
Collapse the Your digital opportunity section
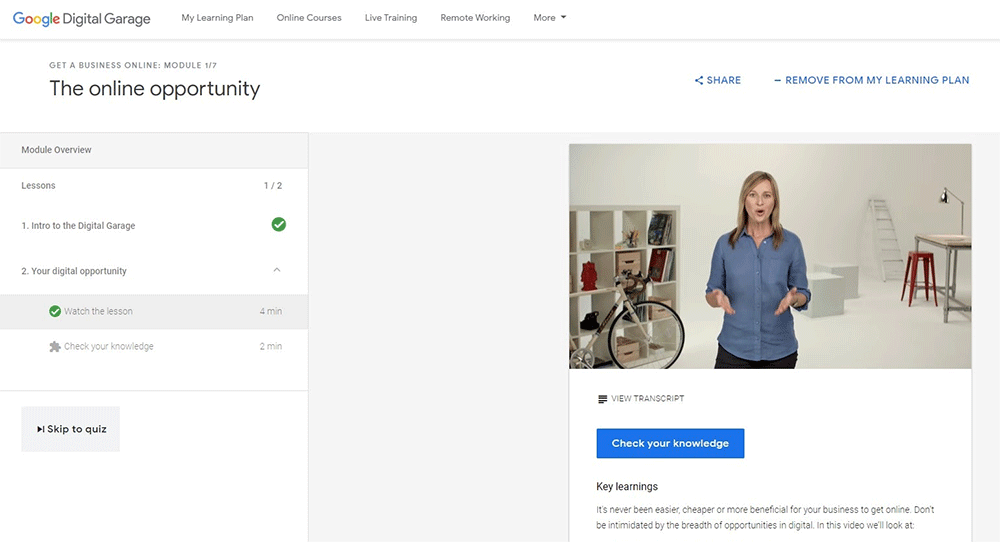277,270
